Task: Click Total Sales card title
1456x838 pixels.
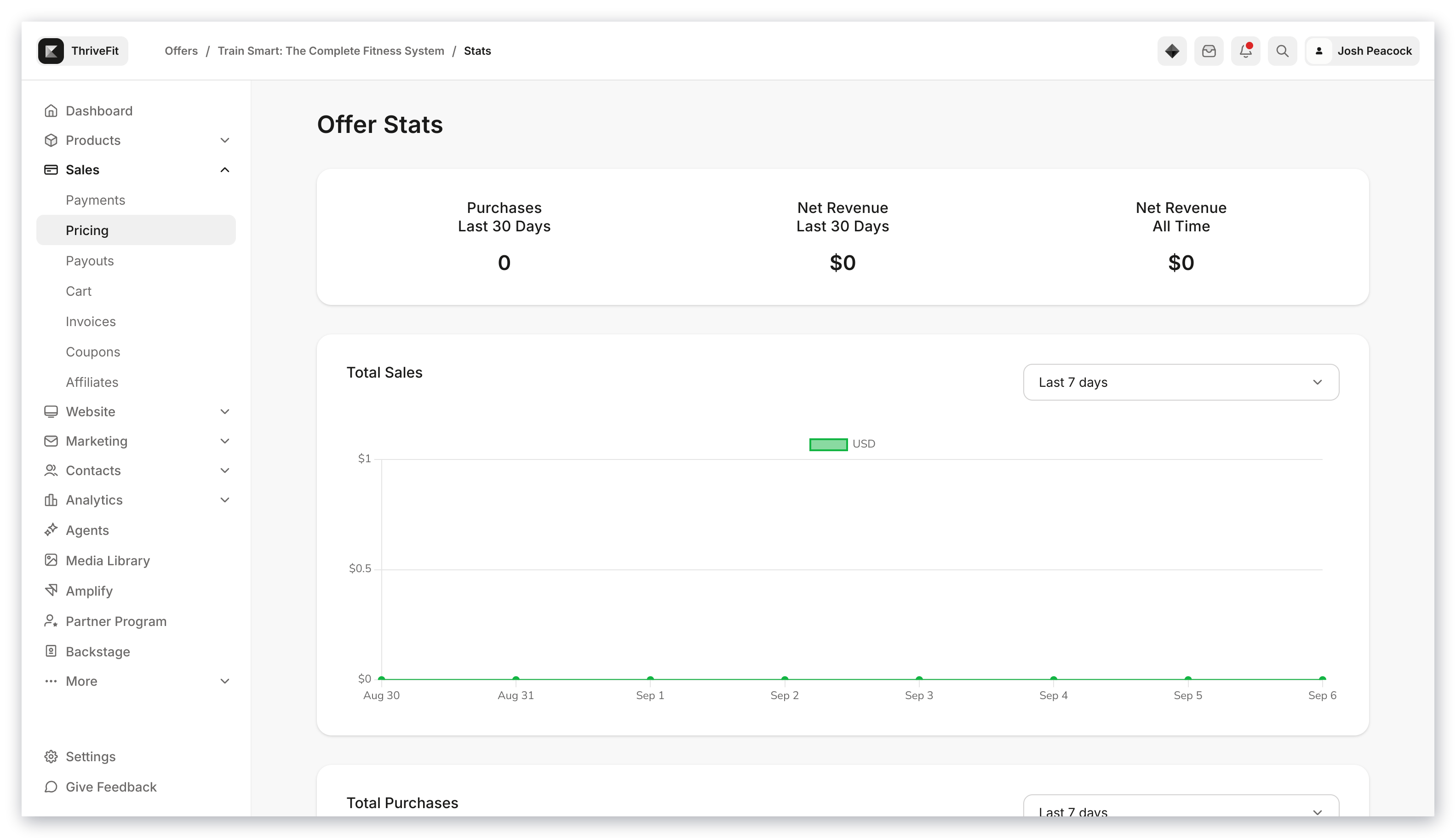Action: click(384, 373)
